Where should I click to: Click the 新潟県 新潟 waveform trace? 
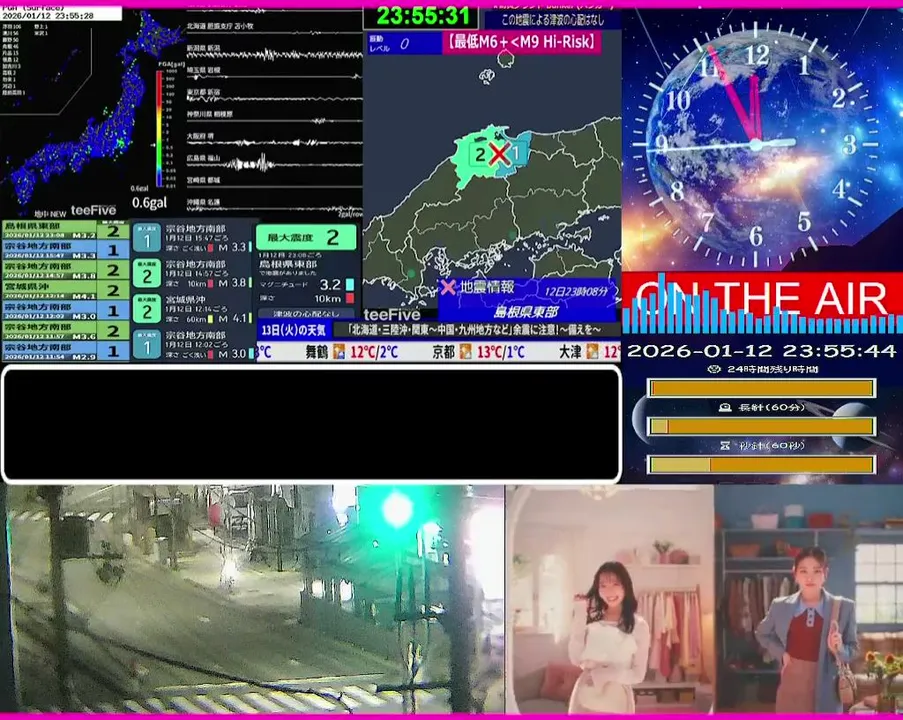(x=275, y=55)
